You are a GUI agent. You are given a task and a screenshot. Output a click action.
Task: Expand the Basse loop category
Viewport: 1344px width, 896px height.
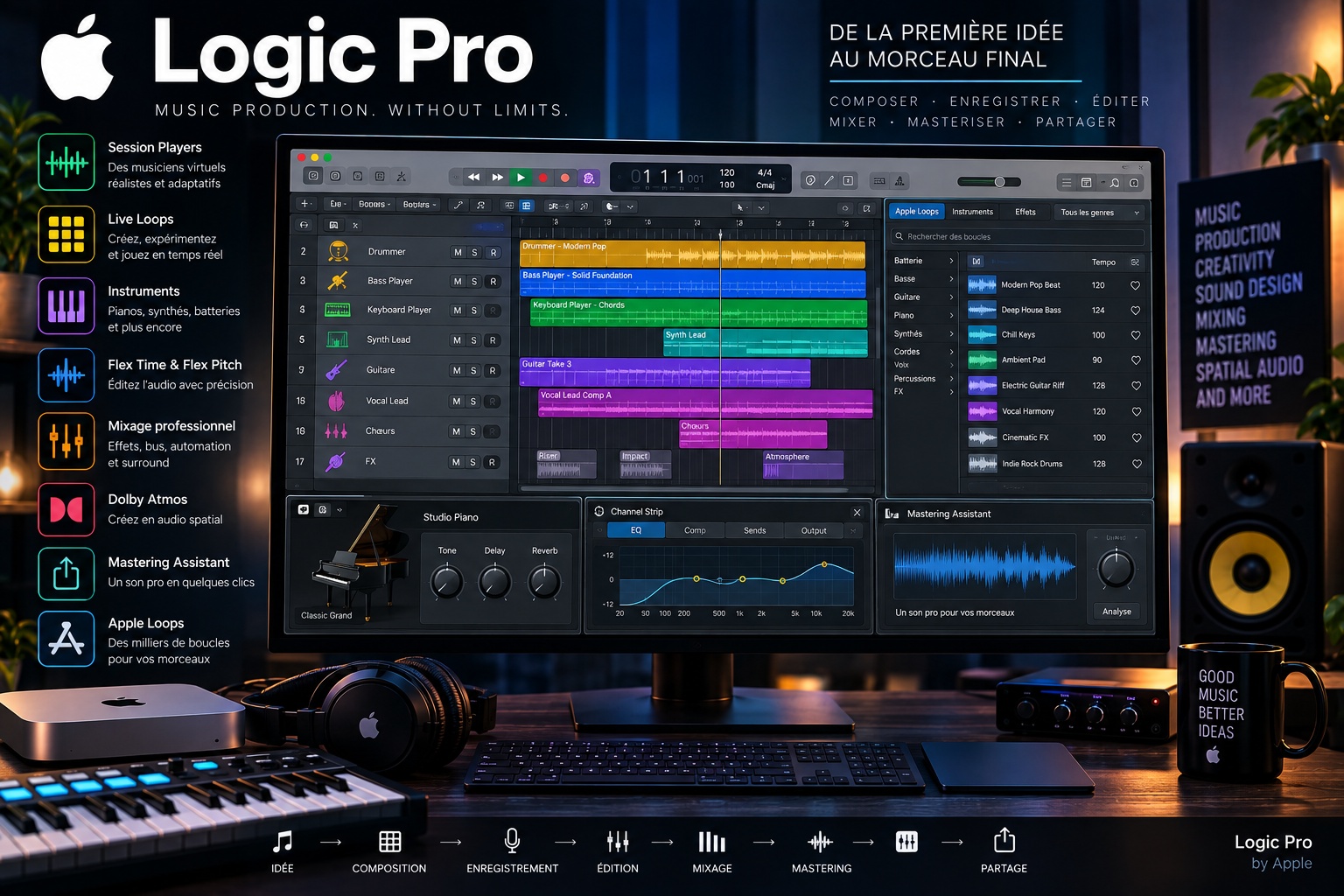(951, 279)
